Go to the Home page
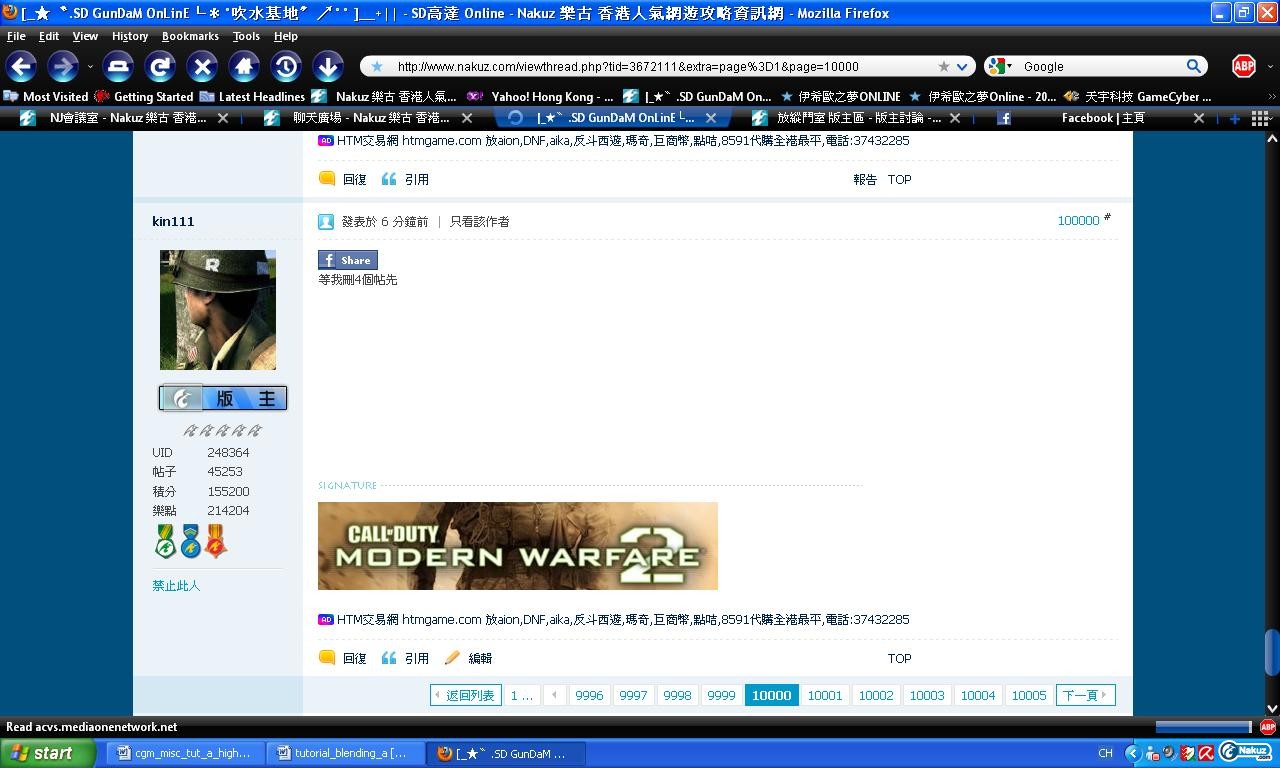Viewport: 1280px width, 768px height. (x=244, y=66)
